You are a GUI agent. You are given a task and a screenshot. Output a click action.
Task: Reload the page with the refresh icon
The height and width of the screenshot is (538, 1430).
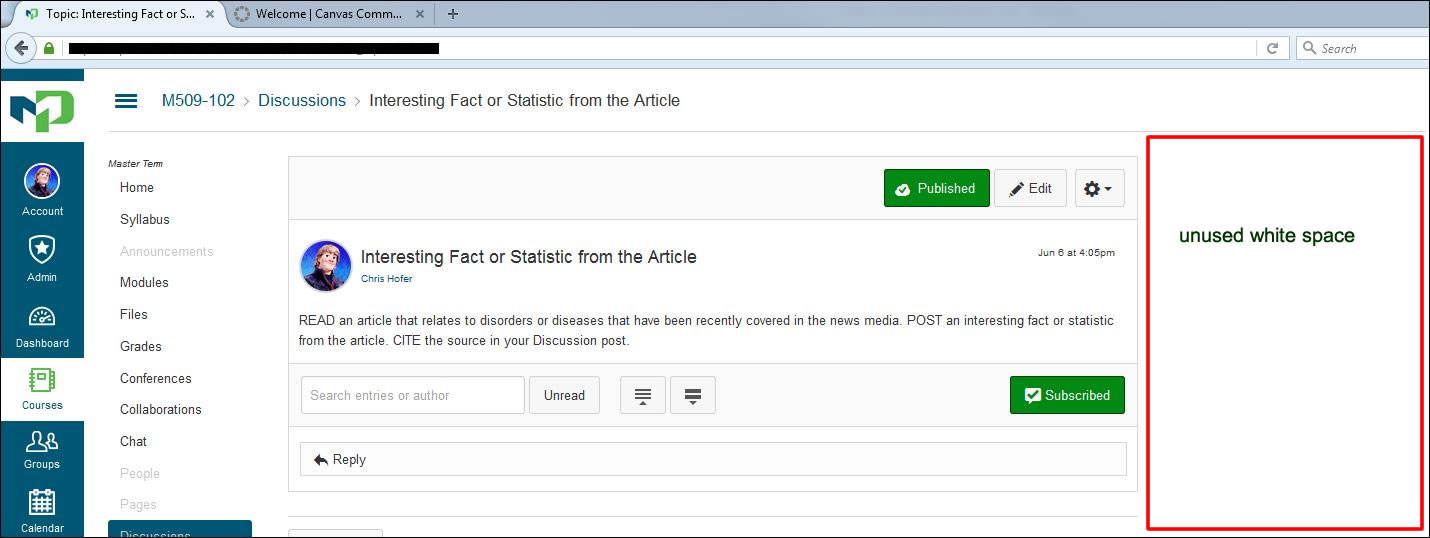click(x=1272, y=48)
